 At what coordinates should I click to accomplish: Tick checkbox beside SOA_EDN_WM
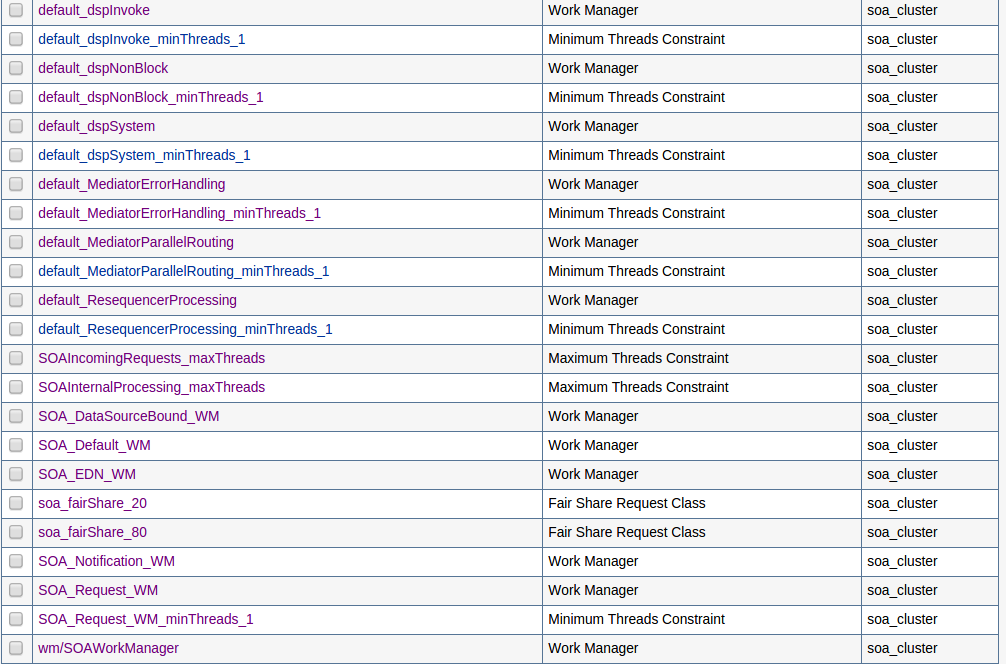coord(16,474)
